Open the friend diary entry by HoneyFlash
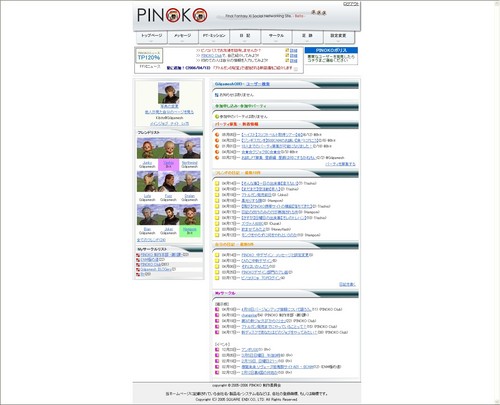 point(253,229)
